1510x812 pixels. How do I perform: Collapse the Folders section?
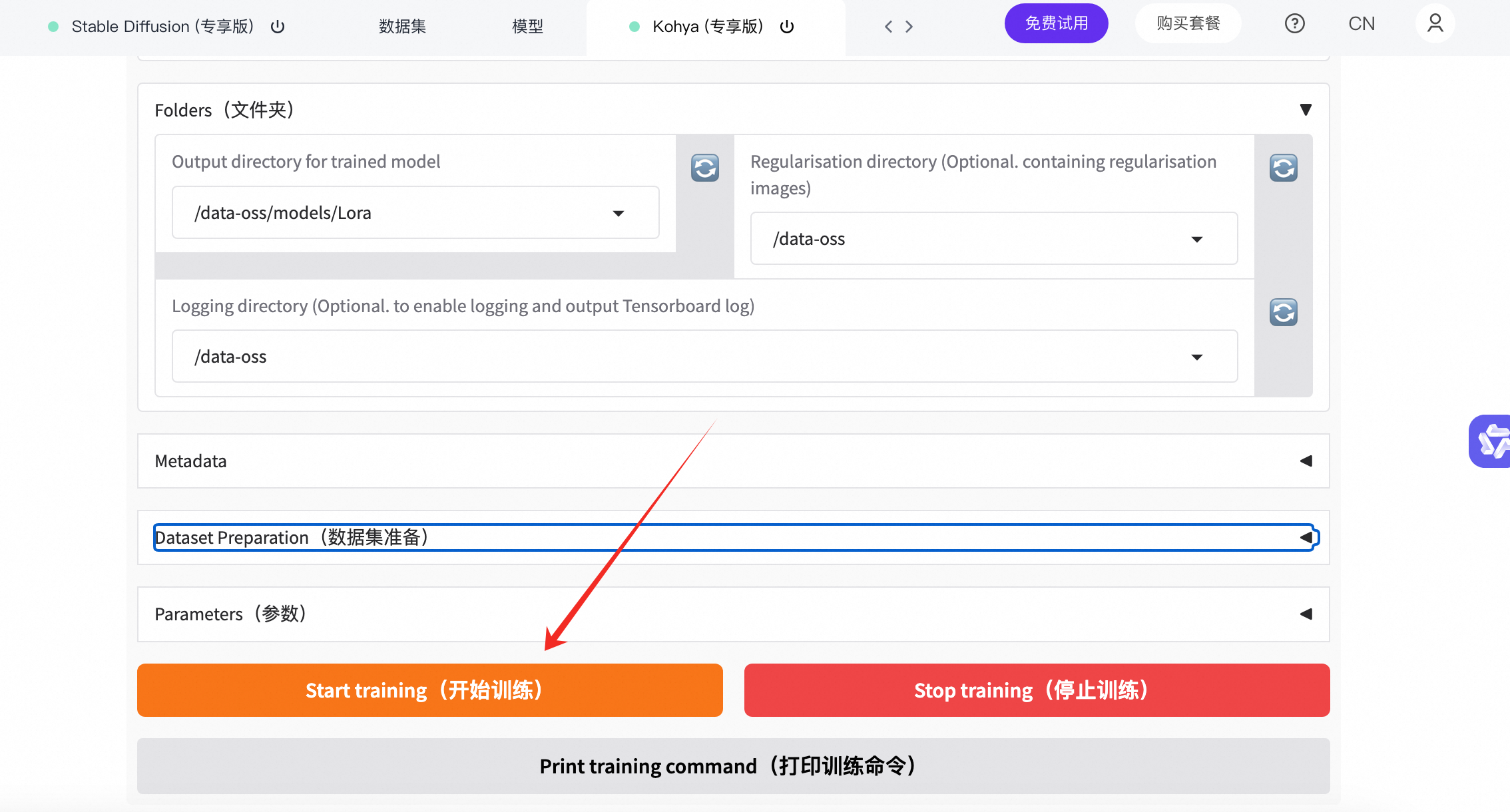[1306, 110]
